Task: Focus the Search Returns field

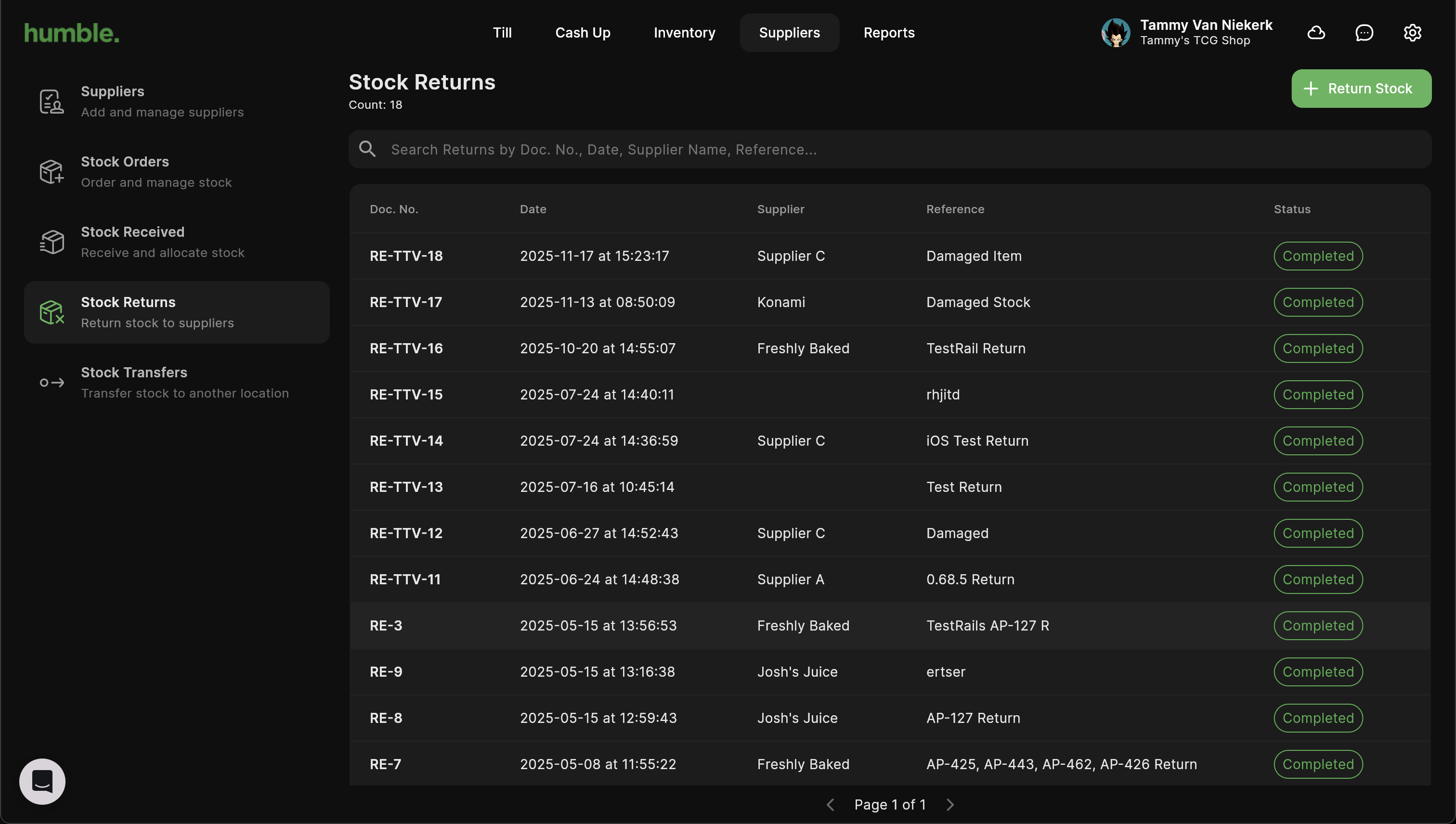Action: click(x=906, y=149)
